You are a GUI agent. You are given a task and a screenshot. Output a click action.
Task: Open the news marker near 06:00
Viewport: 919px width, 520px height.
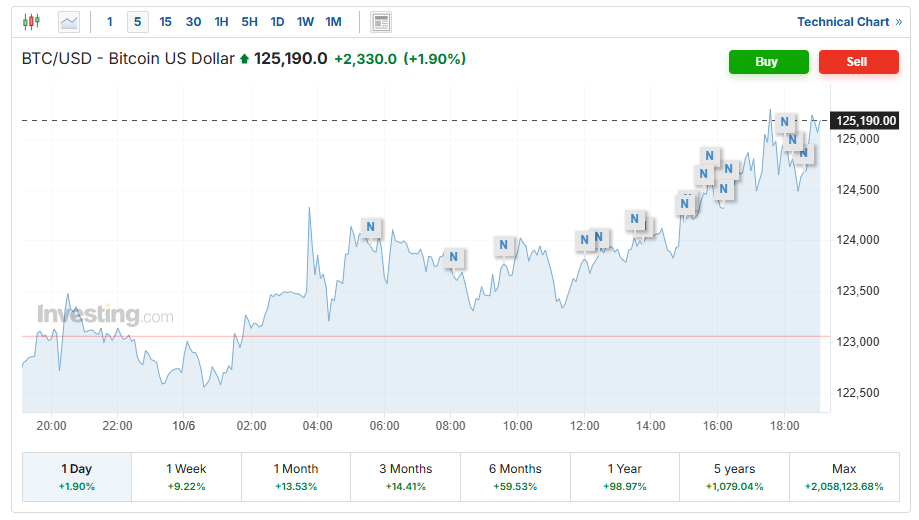click(x=371, y=227)
